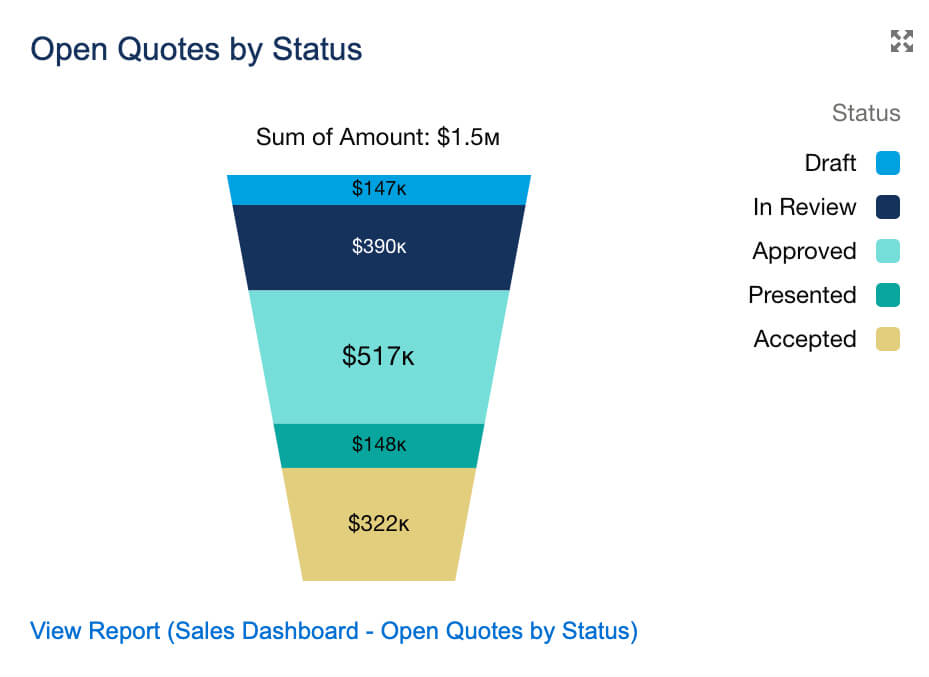Click the Open Quotes by Status title

coord(196,49)
